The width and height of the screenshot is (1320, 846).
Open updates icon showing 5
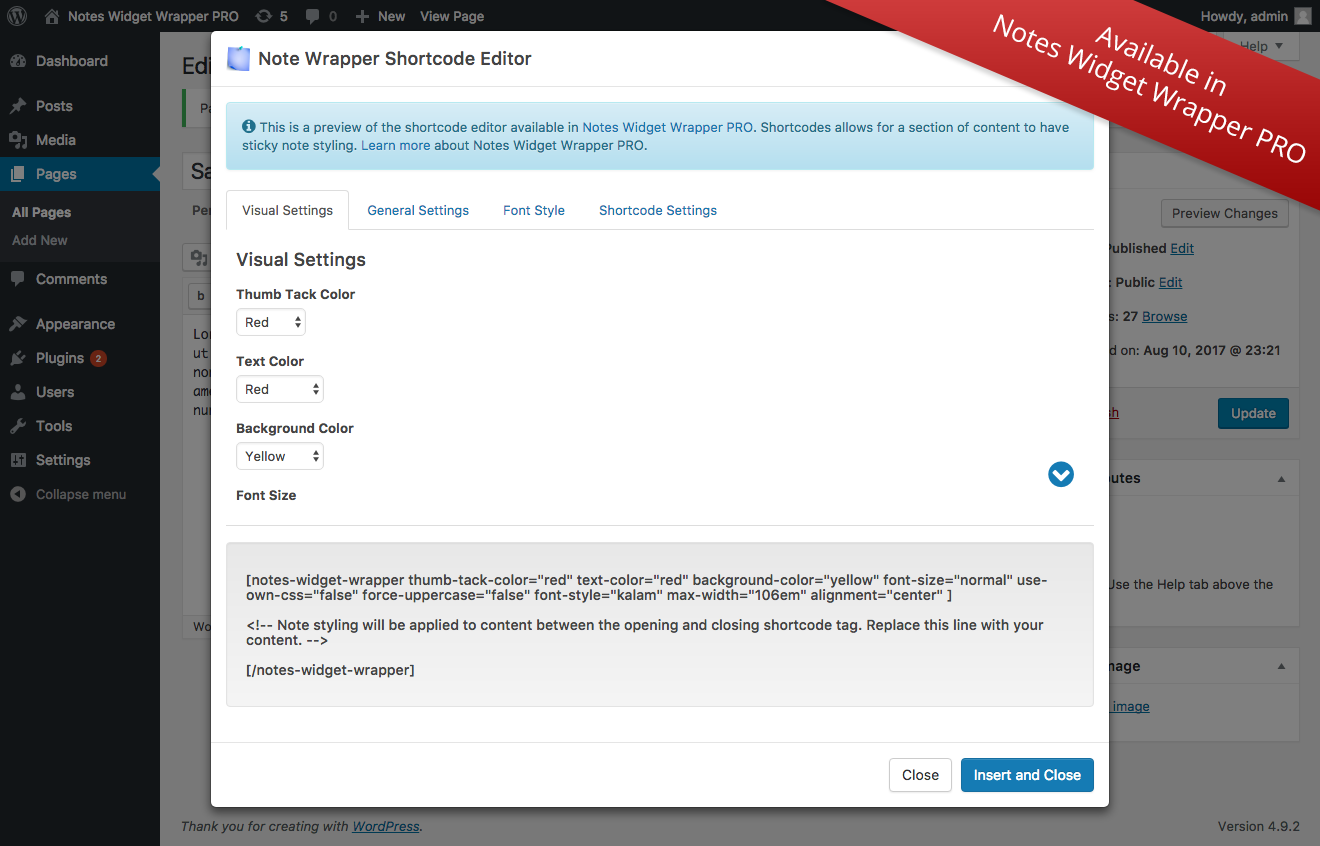(x=263, y=16)
